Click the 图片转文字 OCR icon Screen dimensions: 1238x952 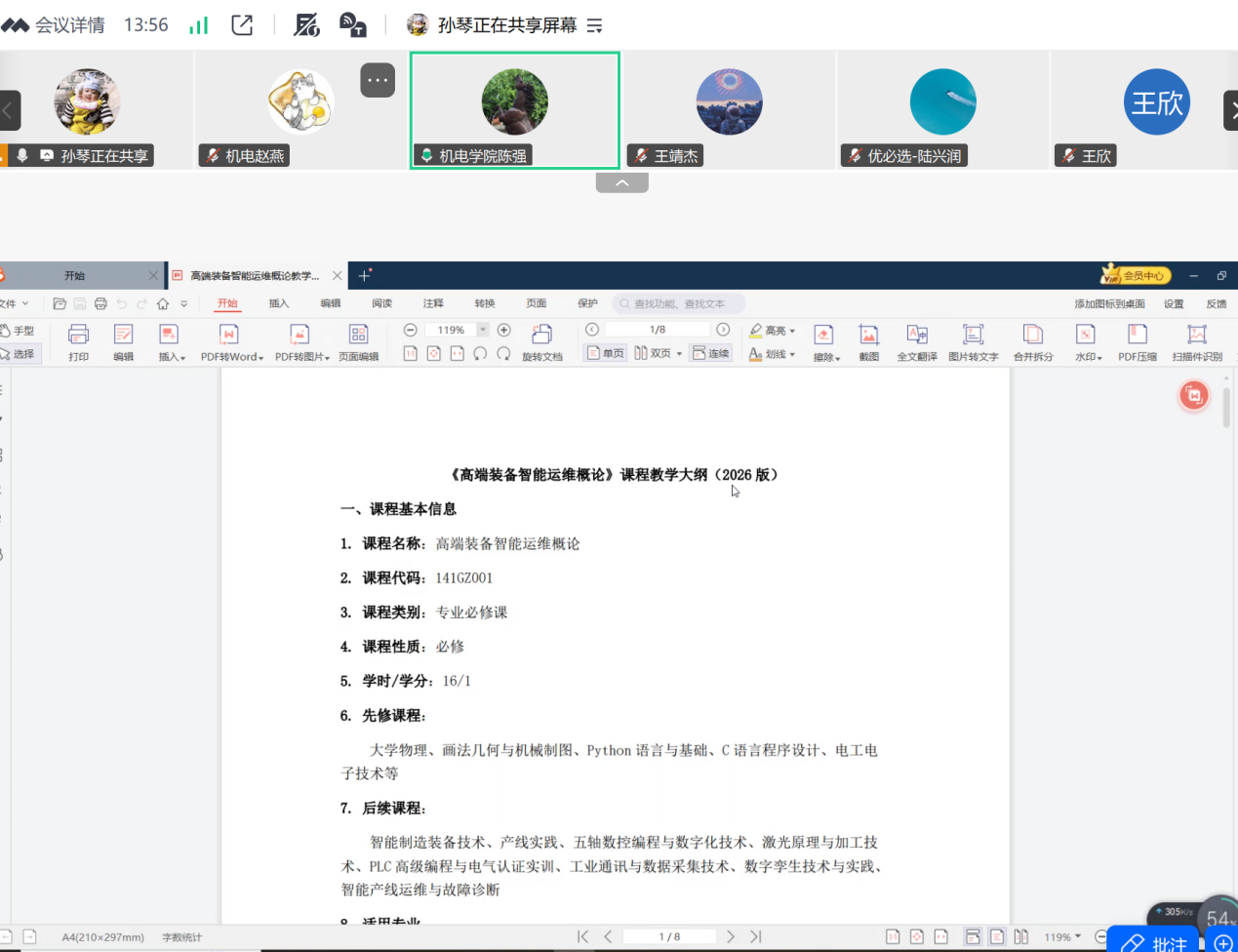tap(973, 342)
